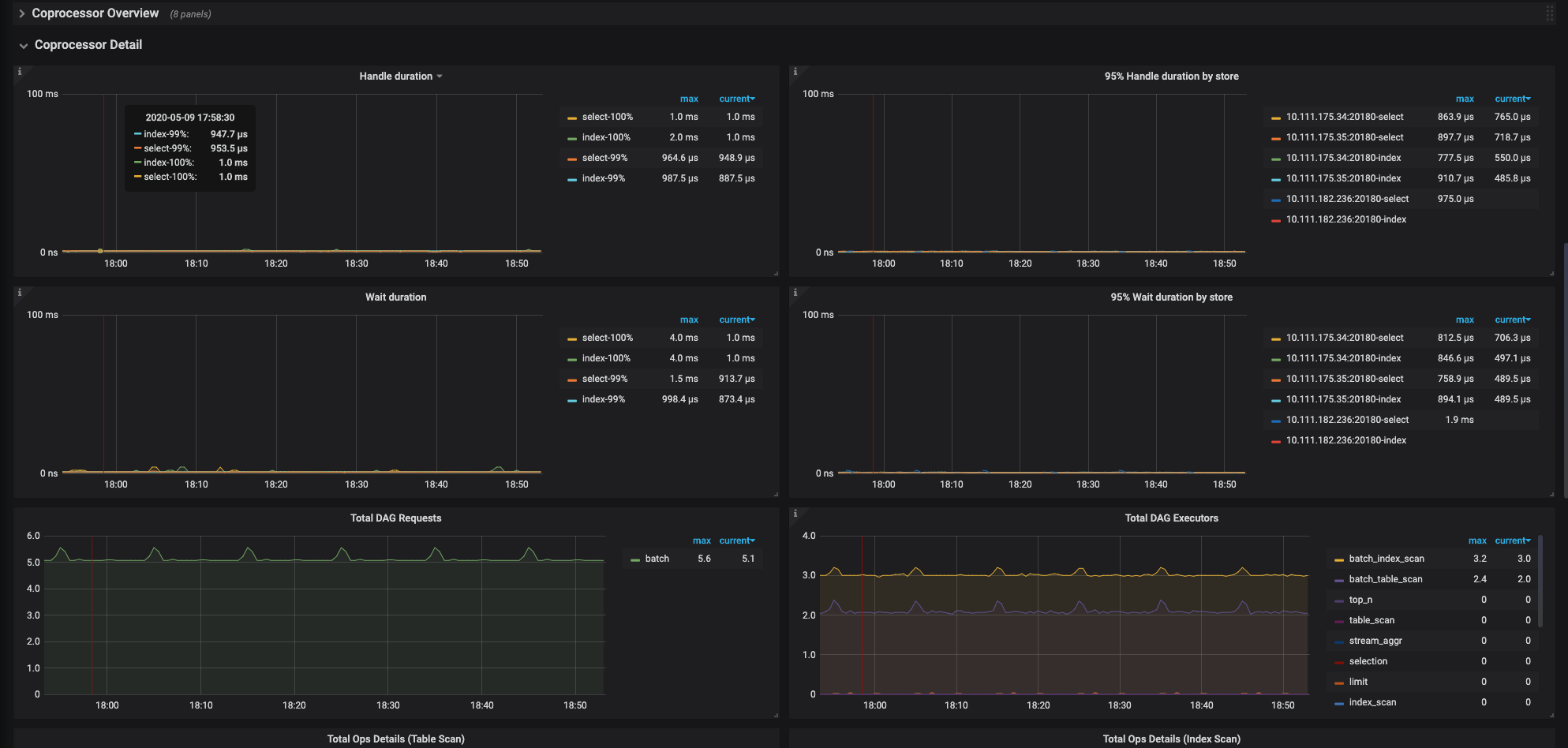Click resize handle of Handle duration panel
1568x748 pixels.
[x=776, y=273]
